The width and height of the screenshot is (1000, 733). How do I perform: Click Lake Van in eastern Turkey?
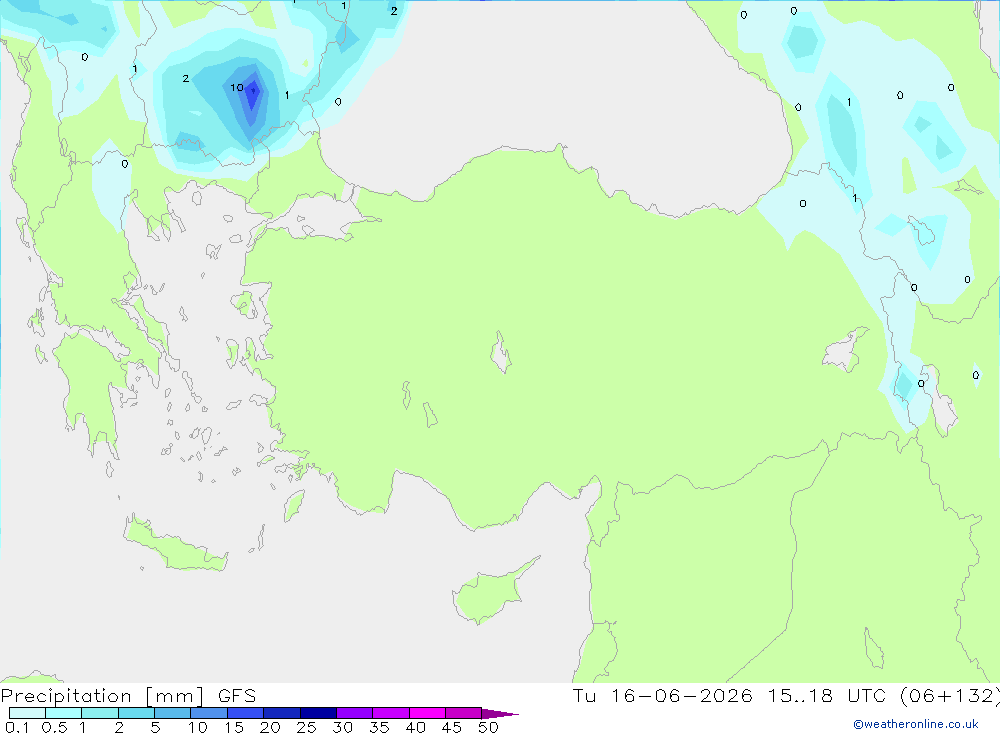coord(845,351)
